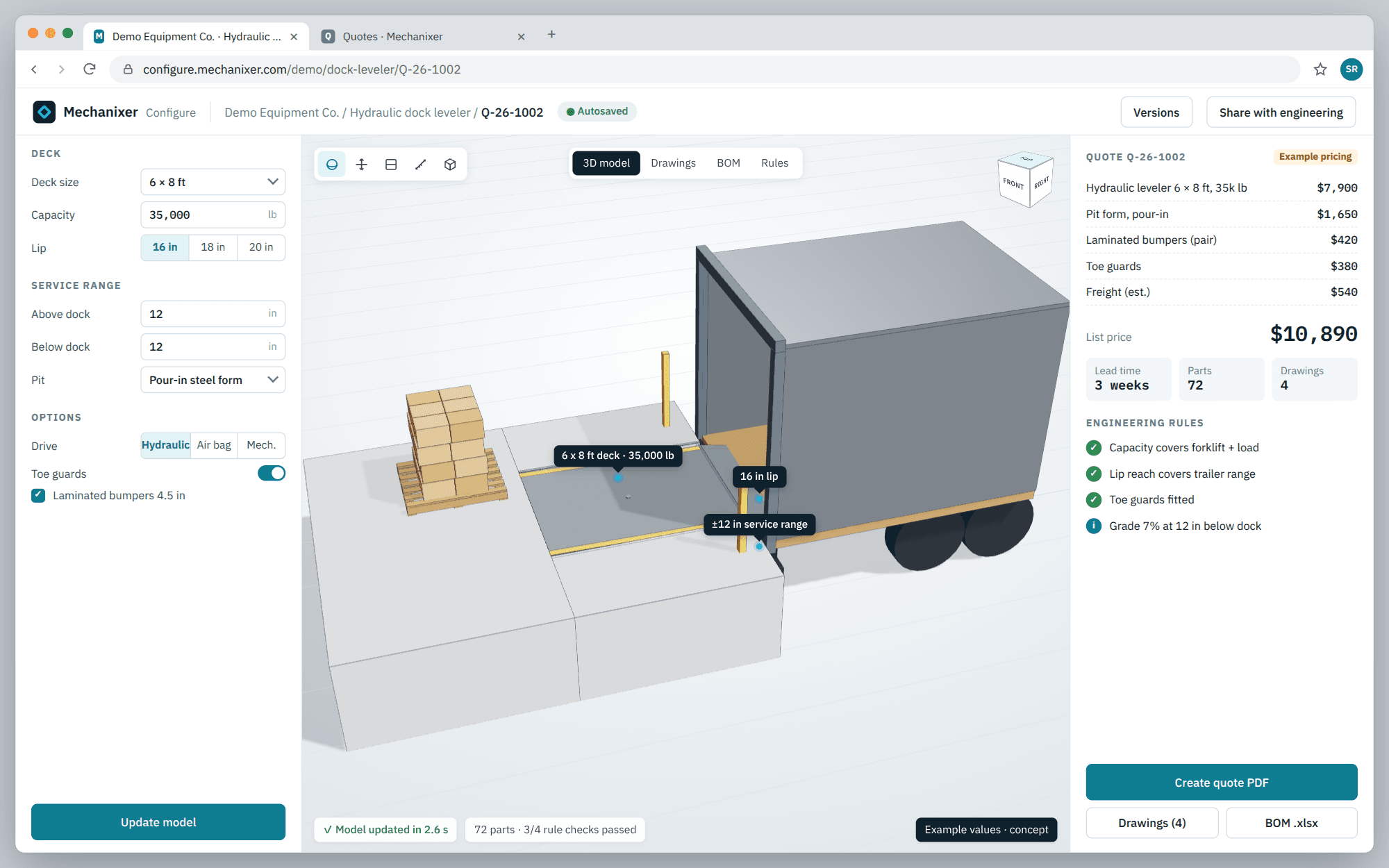
Task: Select the section cut tool icon
Action: (x=391, y=164)
